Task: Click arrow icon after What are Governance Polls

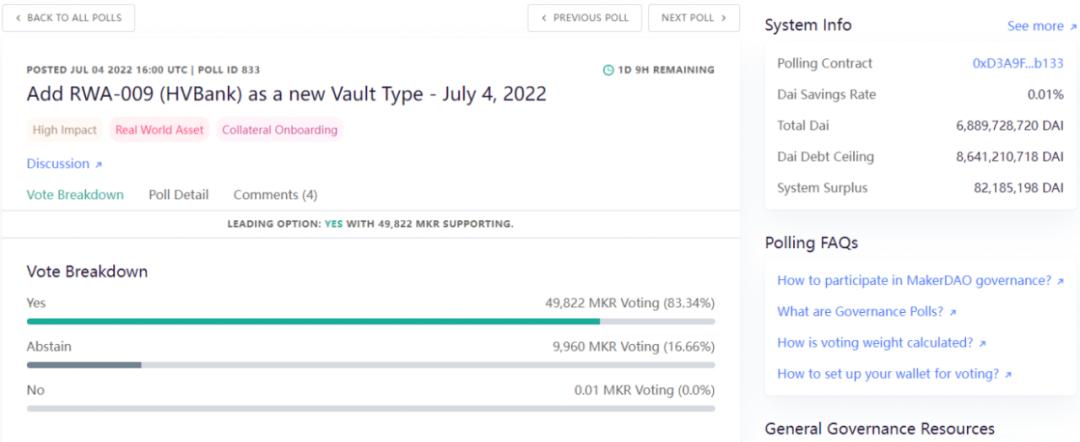Action: pos(953,312)
